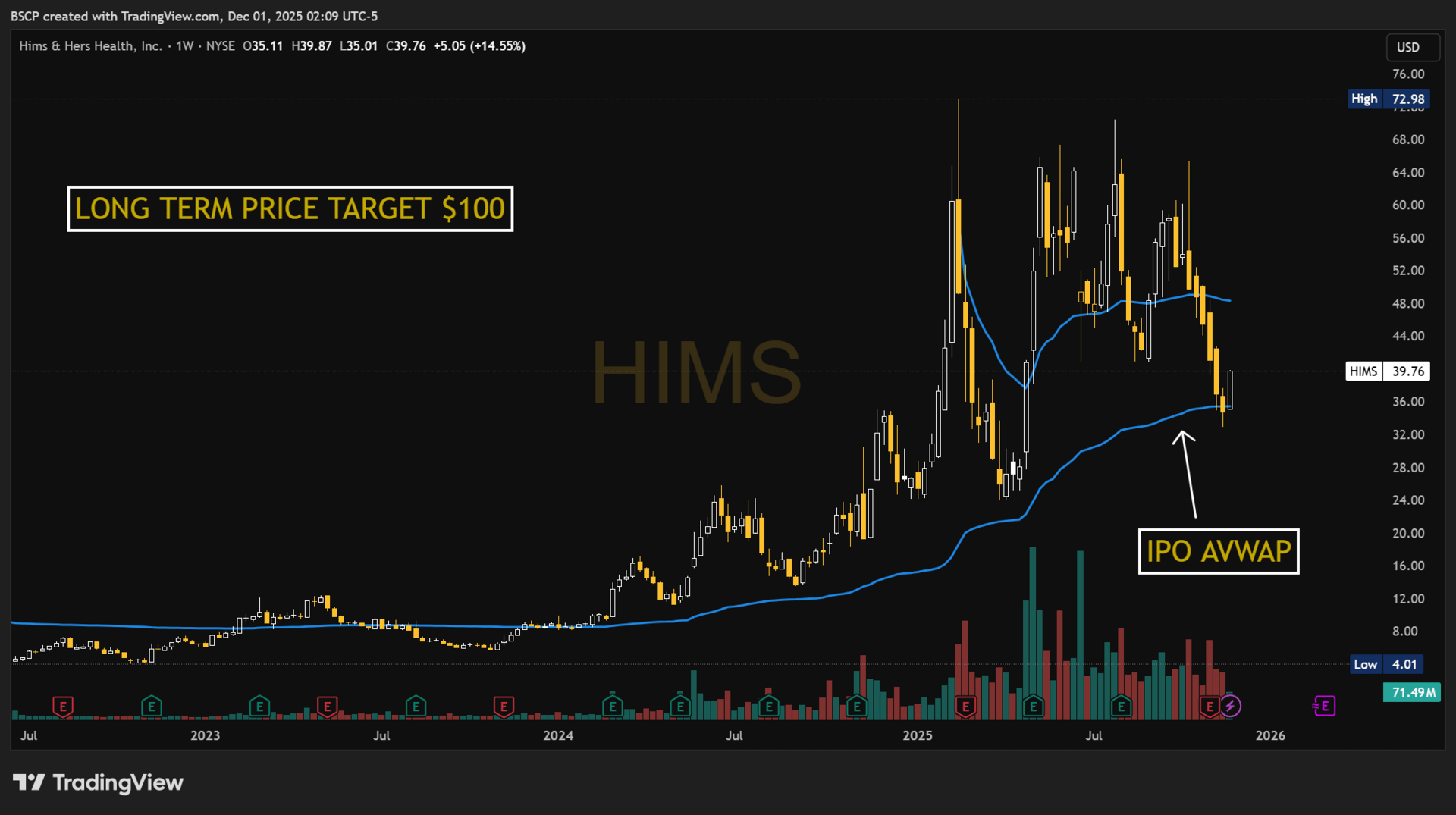Click the green earnings marker for November 2022
Image resolution: width=1456 pixels, height=815 pixels.
click(152, 707)
